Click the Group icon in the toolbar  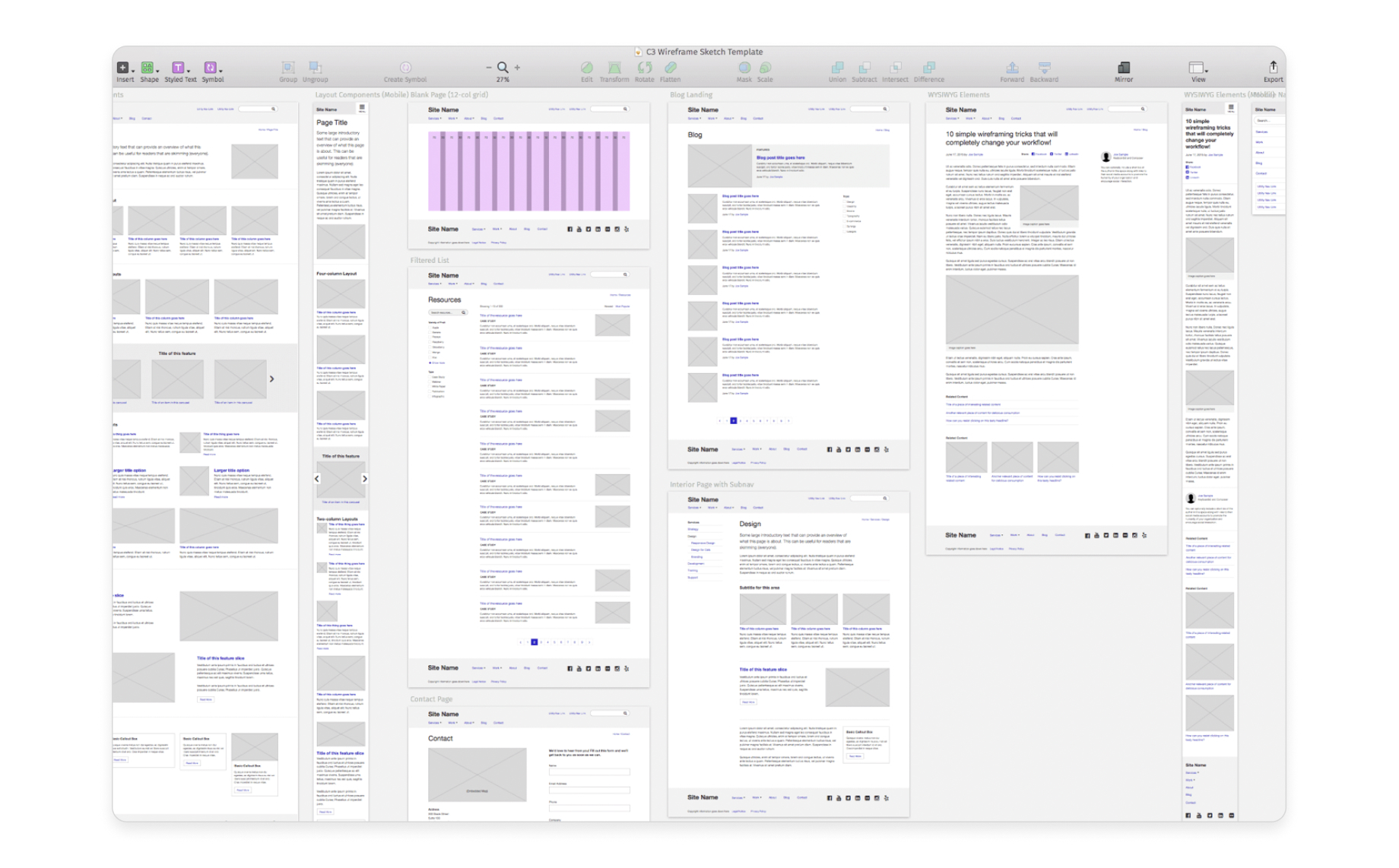pos(288,68)
